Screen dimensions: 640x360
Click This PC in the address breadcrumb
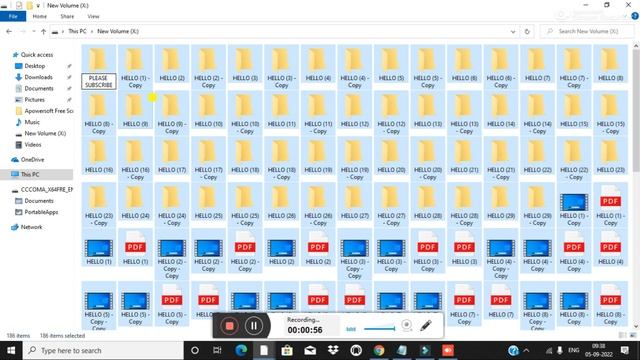tap(78, 31)
